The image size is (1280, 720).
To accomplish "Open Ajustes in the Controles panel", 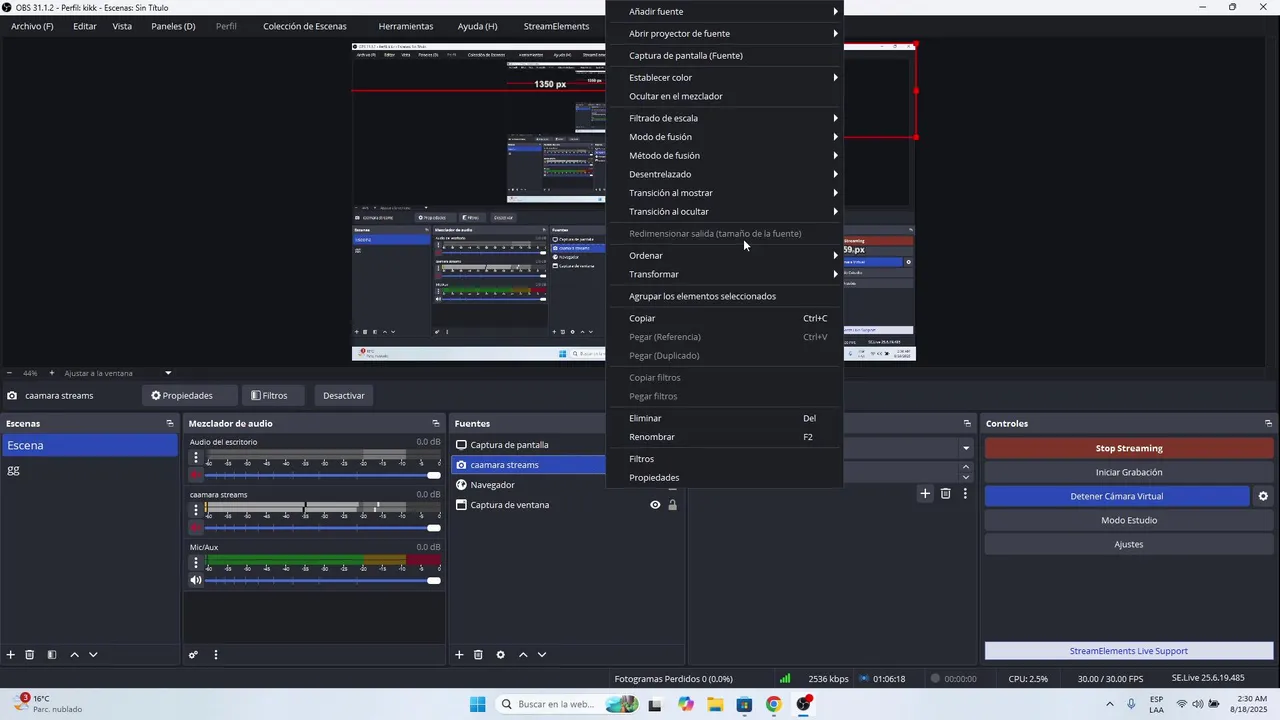I will tap(1129, 544).
